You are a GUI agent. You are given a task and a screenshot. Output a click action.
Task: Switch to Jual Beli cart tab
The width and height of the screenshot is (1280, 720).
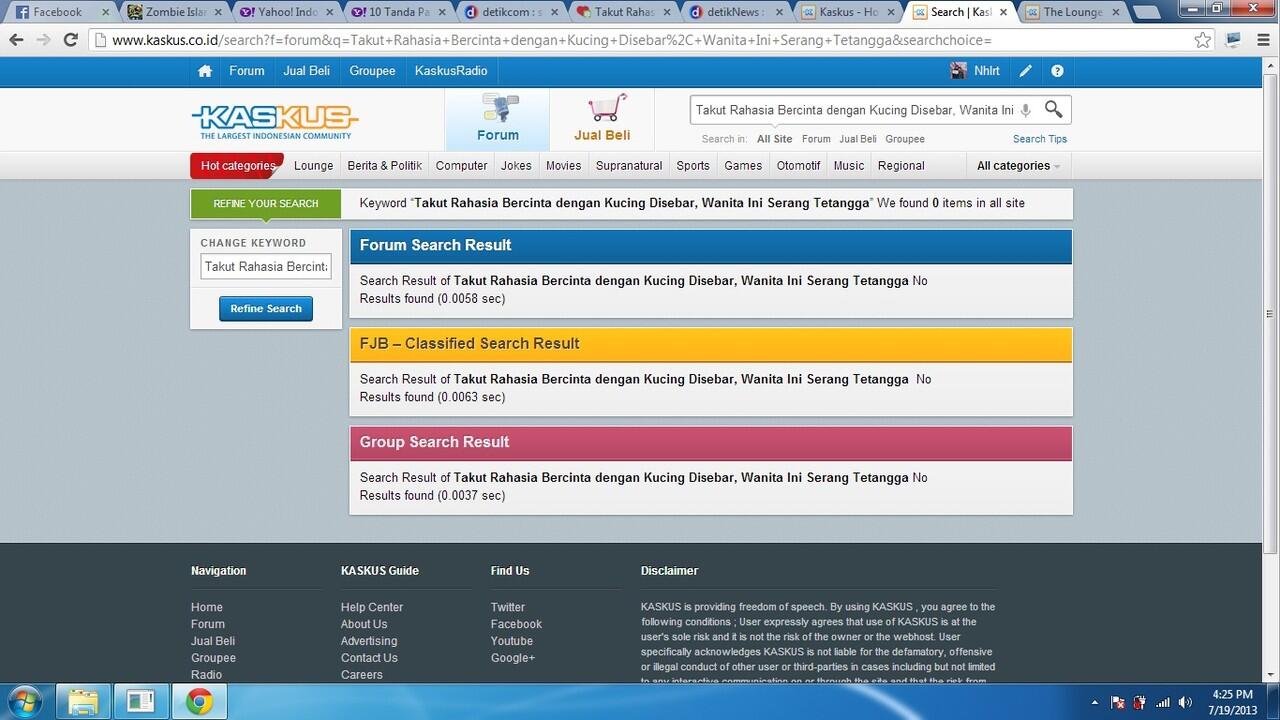pyautogui.click(x=602, y=119)
